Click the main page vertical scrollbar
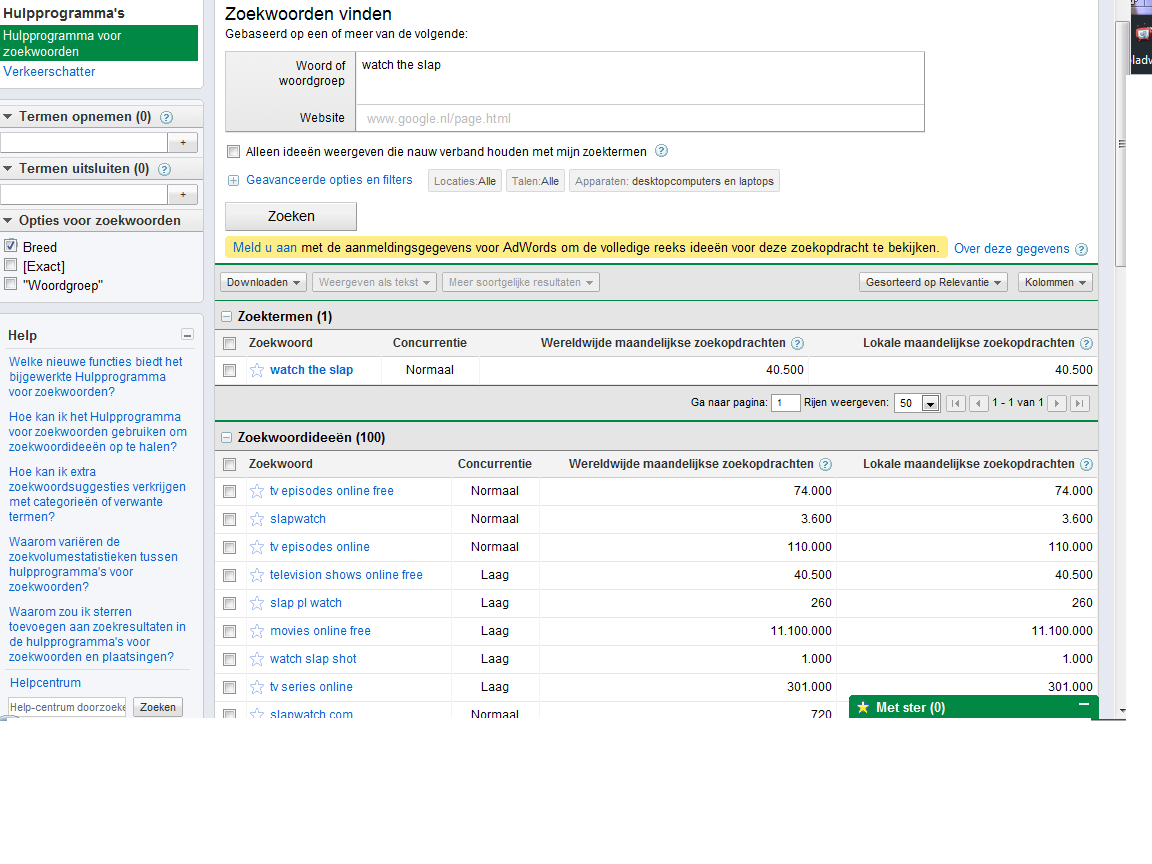1152x864 pixels. click(1121, 144)
